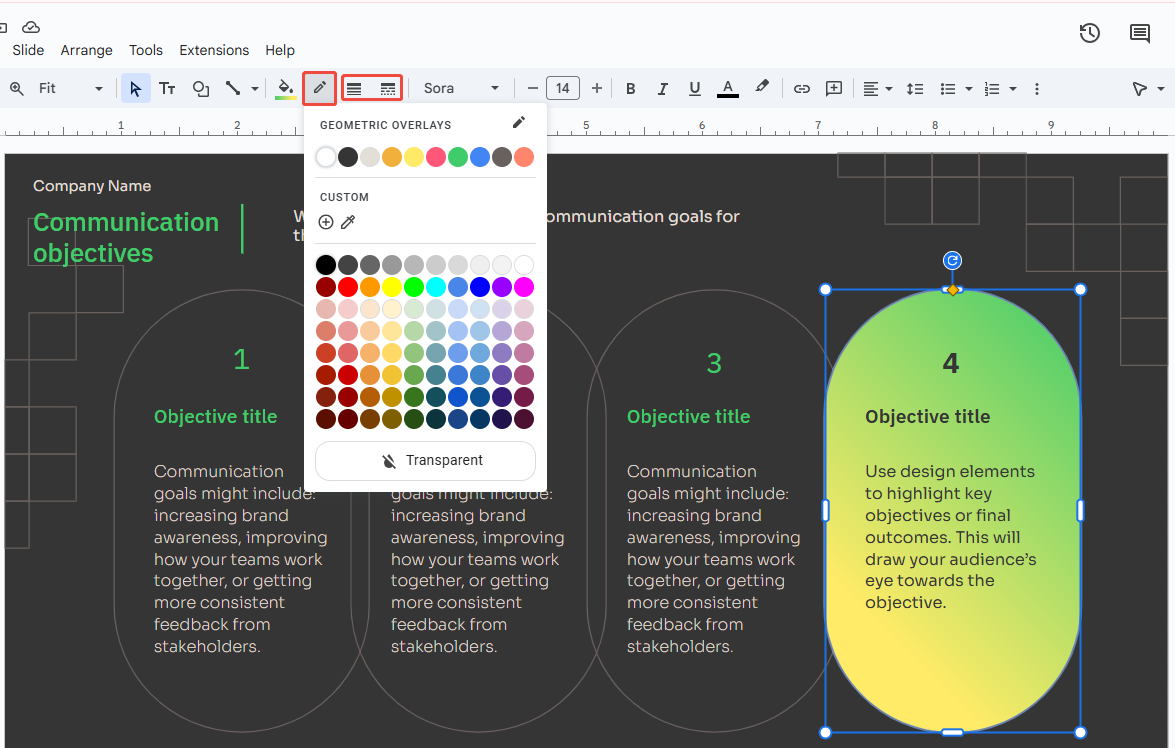Edit the Geometric Overlays theme pencil

point(518,123)
